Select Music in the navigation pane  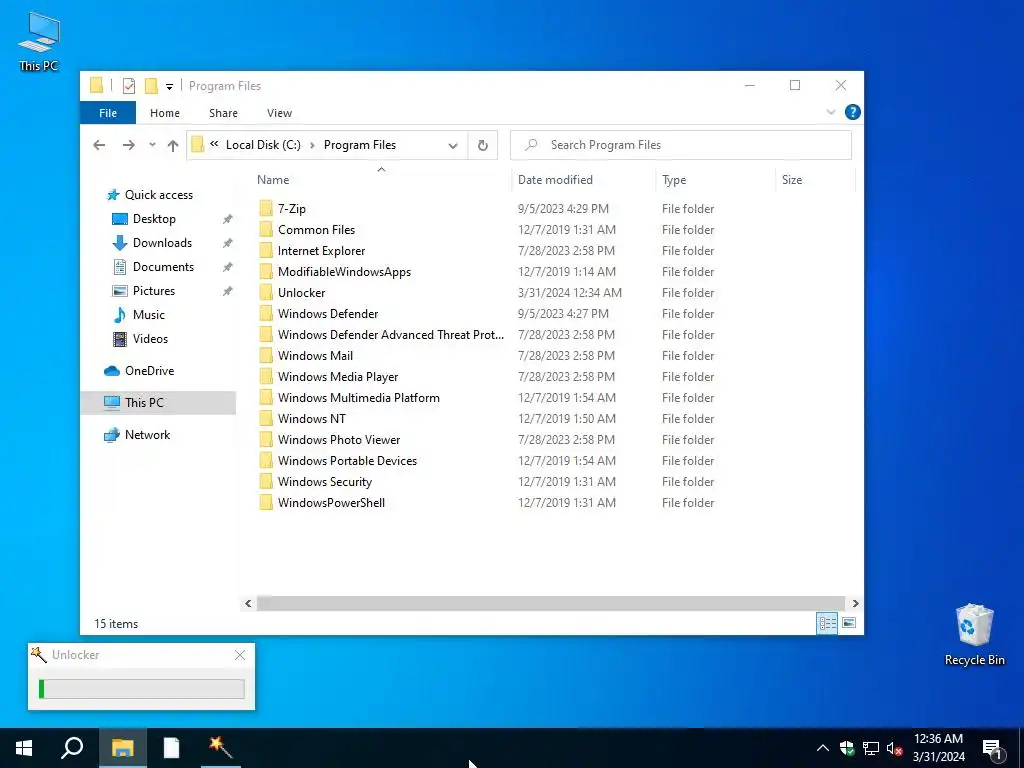(148, 315)
